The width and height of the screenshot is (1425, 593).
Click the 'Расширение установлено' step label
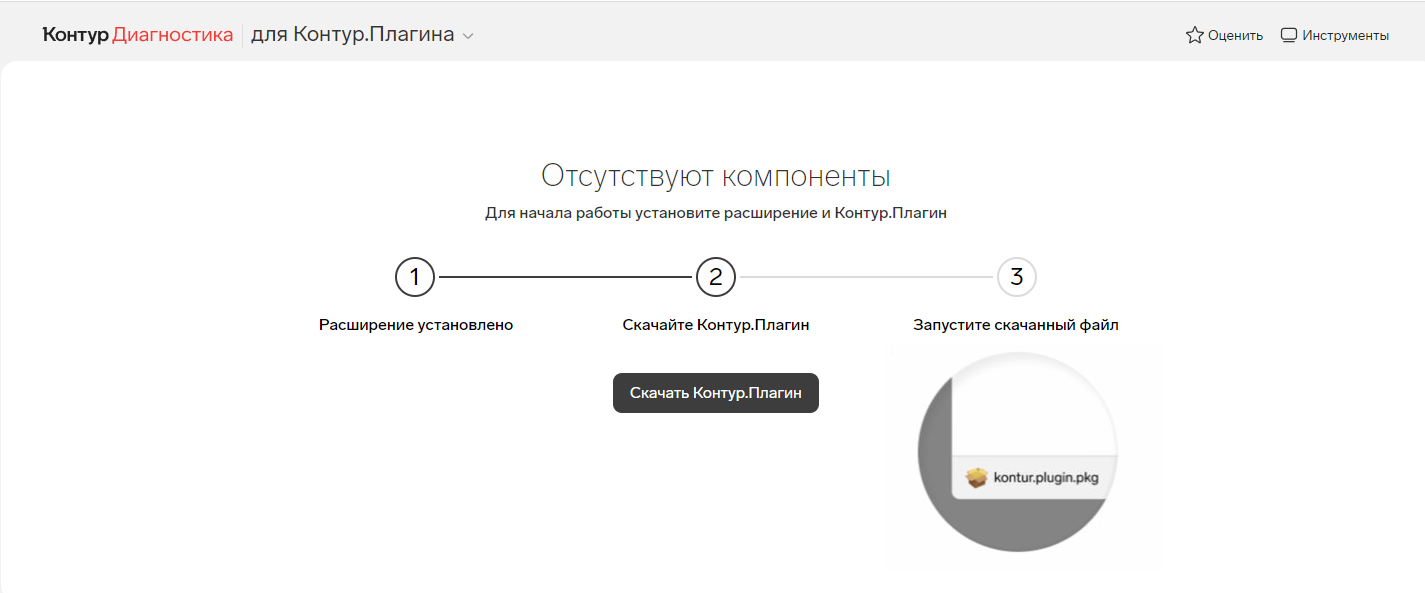(416, 325)
